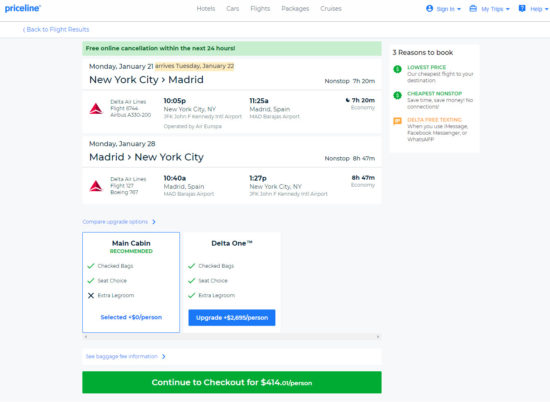Click Delta logo for New York to Madrid flight

[96, 109]
